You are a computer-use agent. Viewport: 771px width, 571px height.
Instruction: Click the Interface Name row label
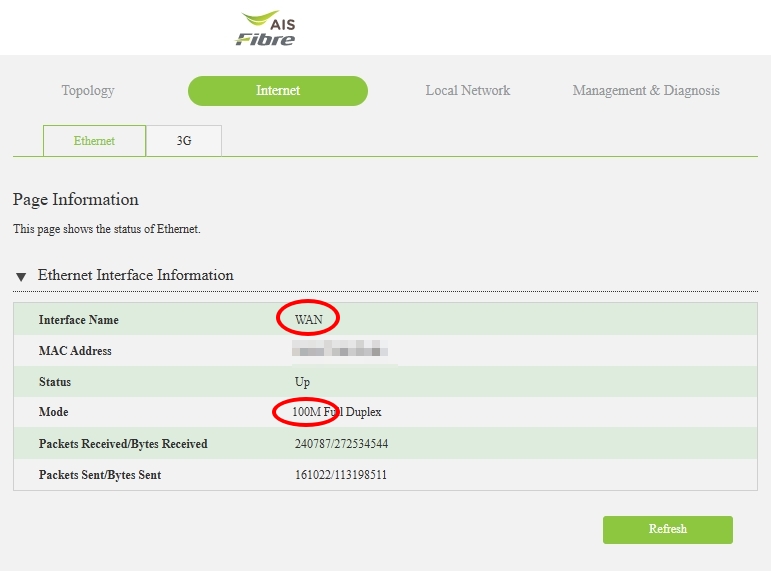click(78, 320)
